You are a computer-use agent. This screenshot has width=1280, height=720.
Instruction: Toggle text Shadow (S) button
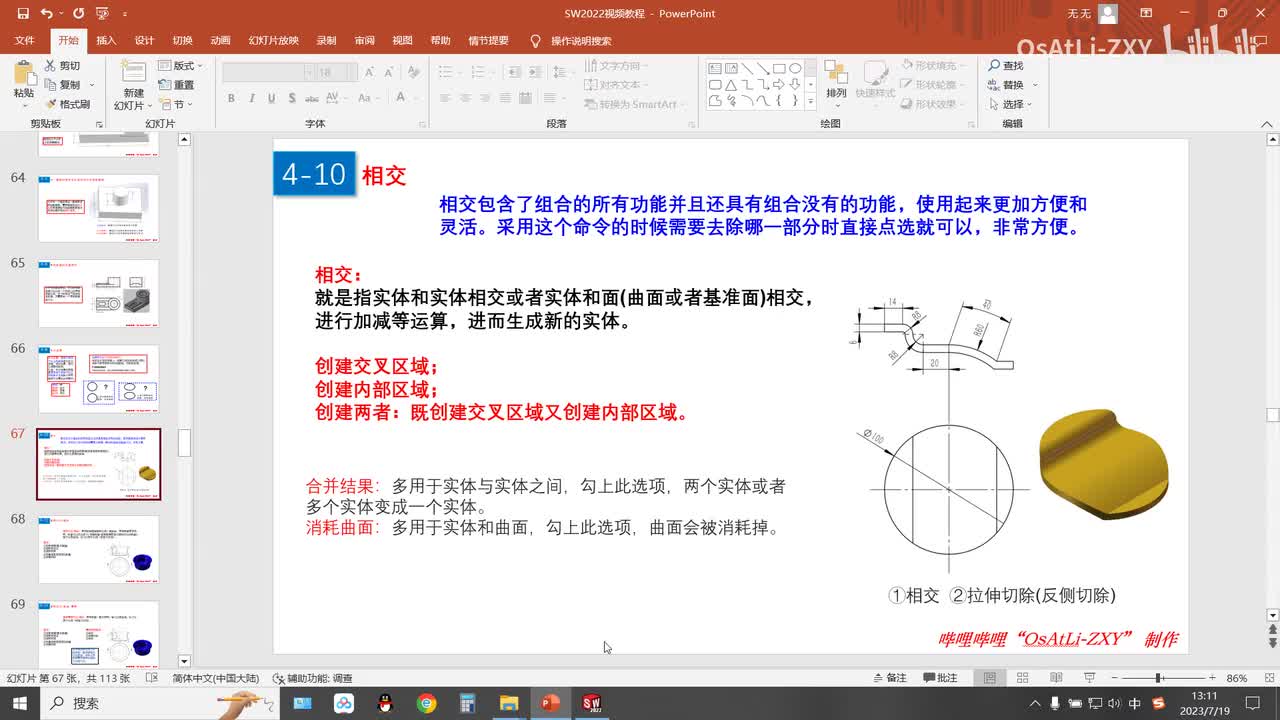291,98
